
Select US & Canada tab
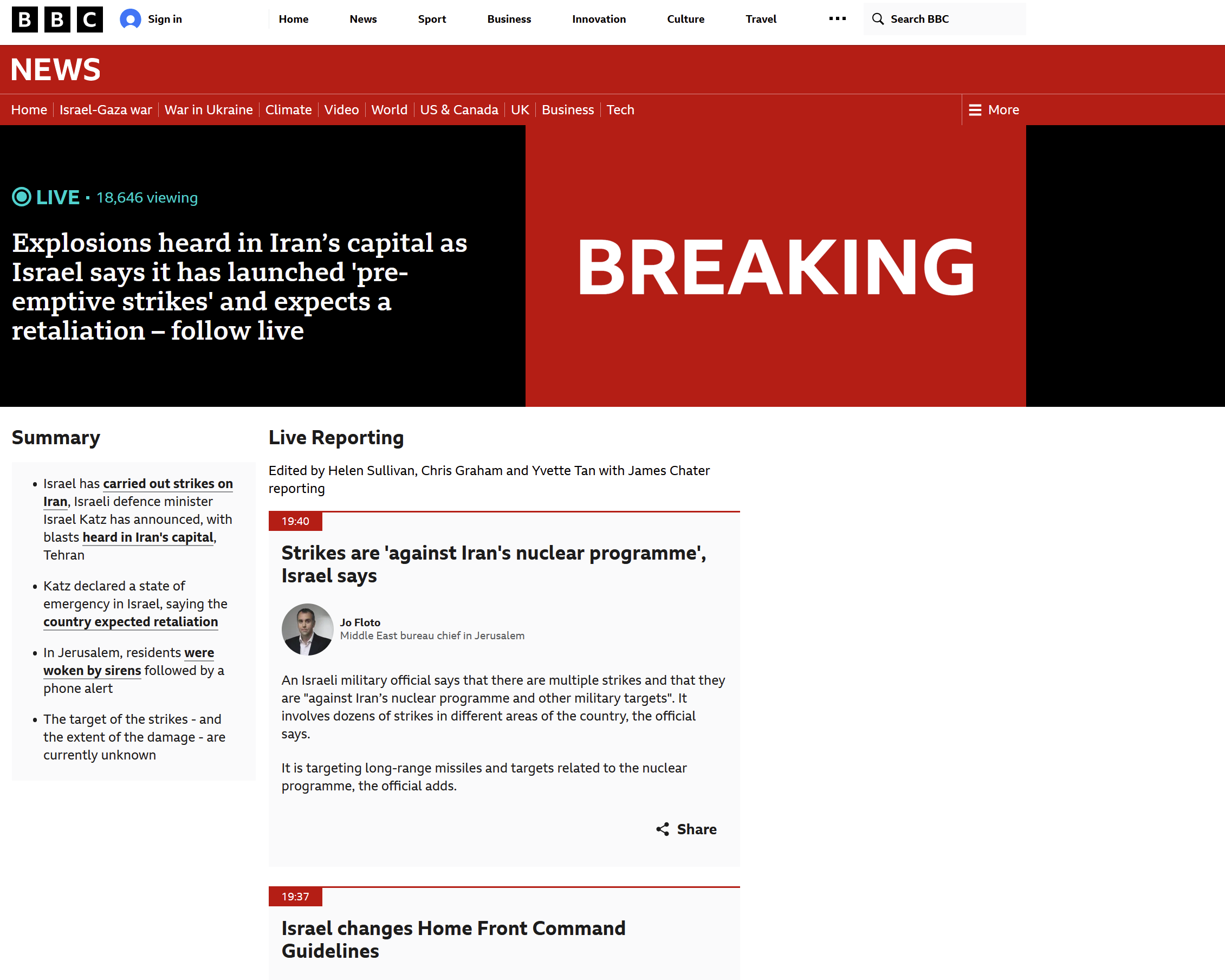coord(459,110)
